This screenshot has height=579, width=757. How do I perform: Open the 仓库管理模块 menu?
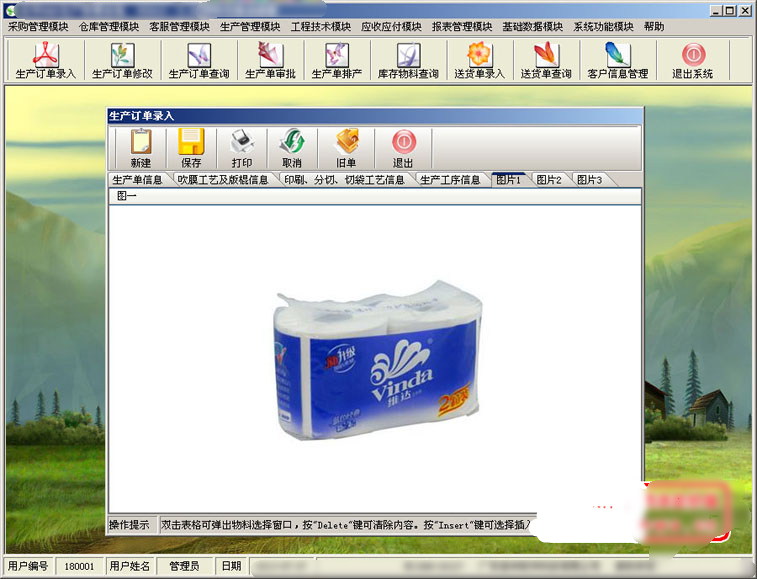click(x=109, y=27)
